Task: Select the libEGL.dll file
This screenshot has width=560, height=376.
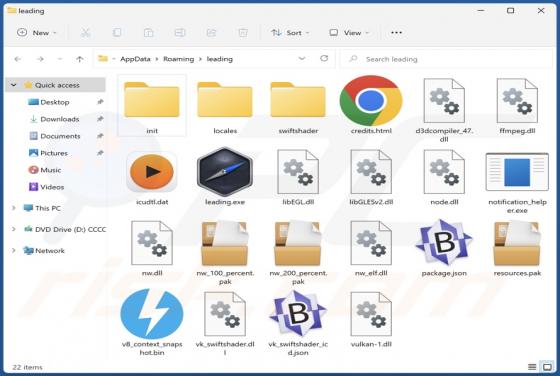Action: click(x=298, y=177)
